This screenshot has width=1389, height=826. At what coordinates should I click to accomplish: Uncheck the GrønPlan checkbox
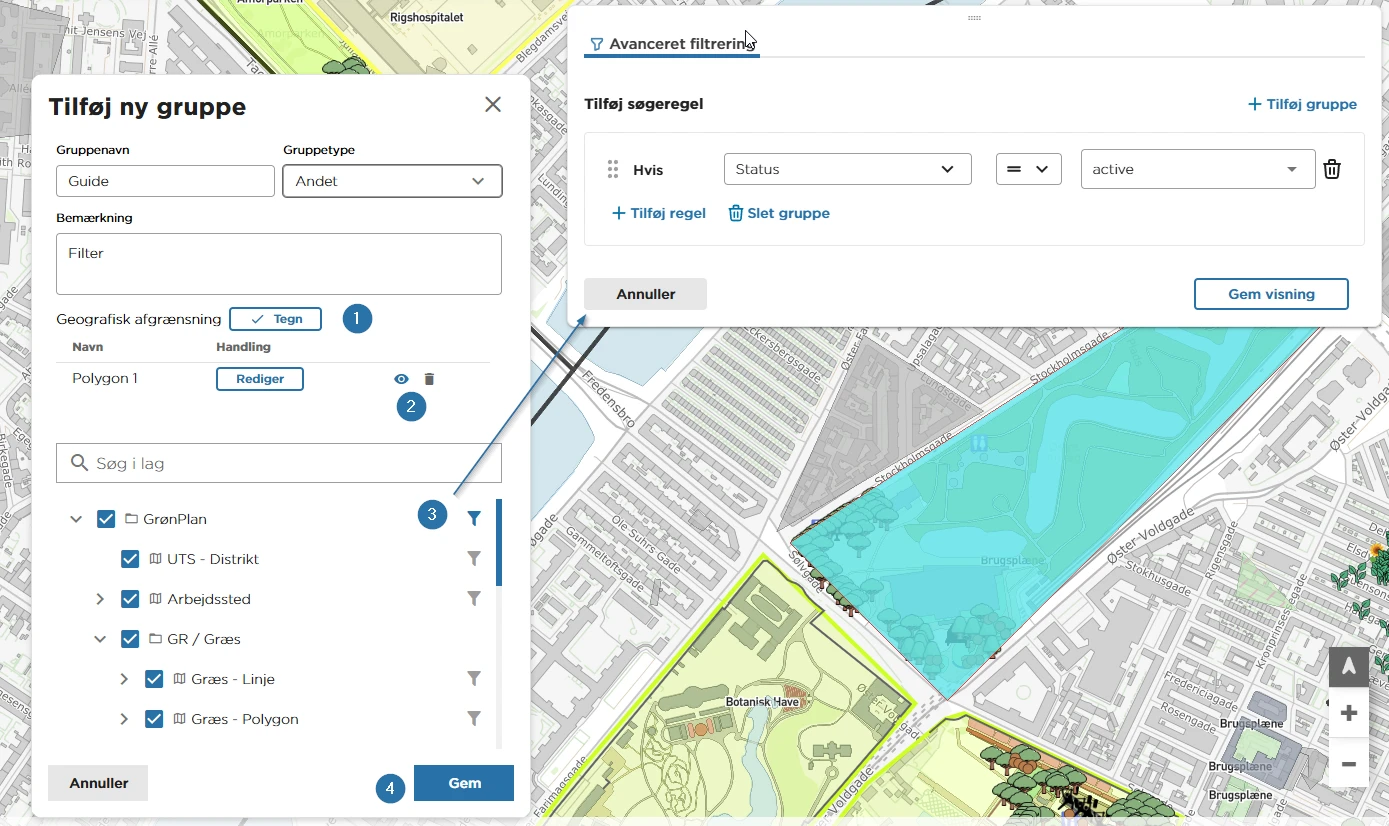[106, 519]
